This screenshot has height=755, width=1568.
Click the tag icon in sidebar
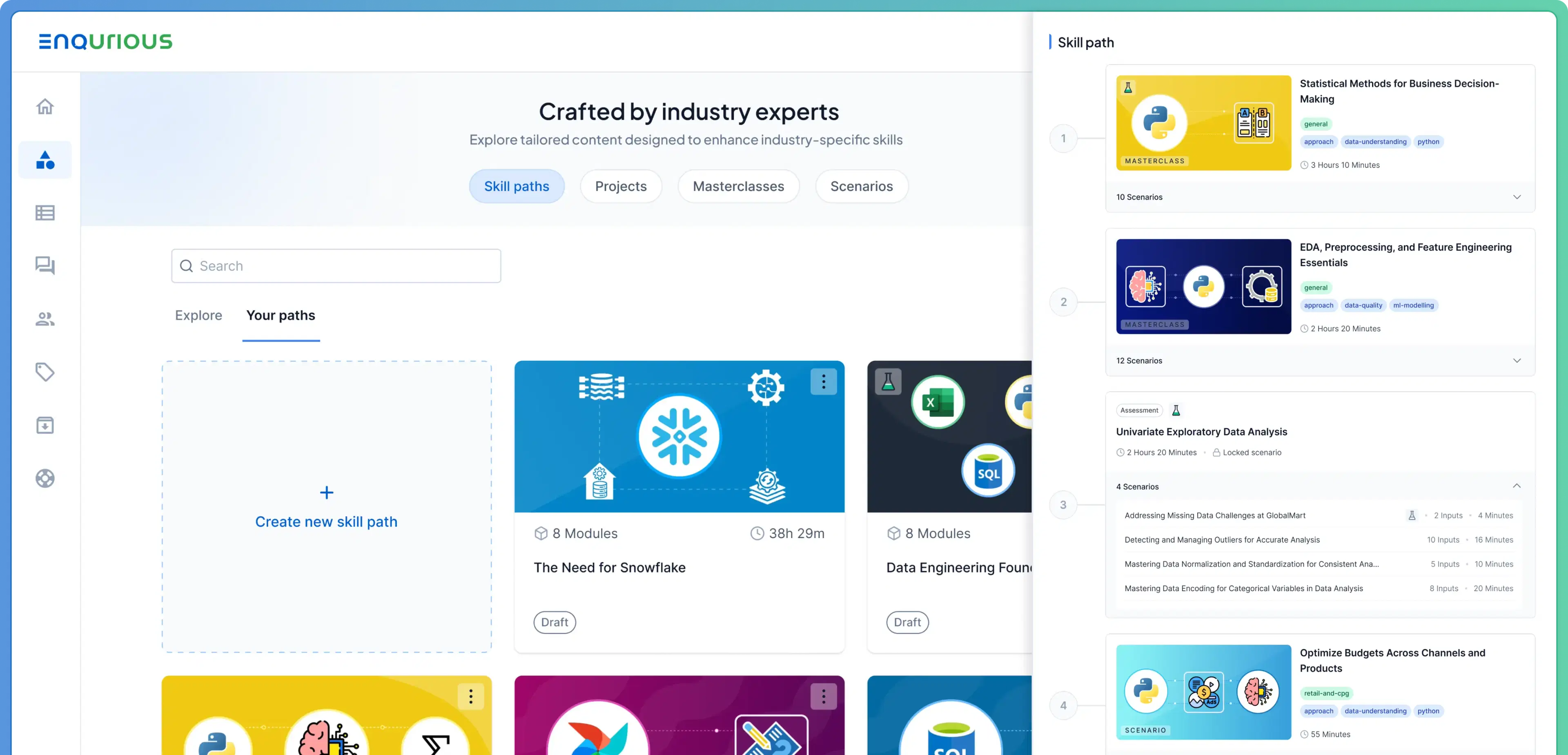pyautogui.click(x=45, y=371)
